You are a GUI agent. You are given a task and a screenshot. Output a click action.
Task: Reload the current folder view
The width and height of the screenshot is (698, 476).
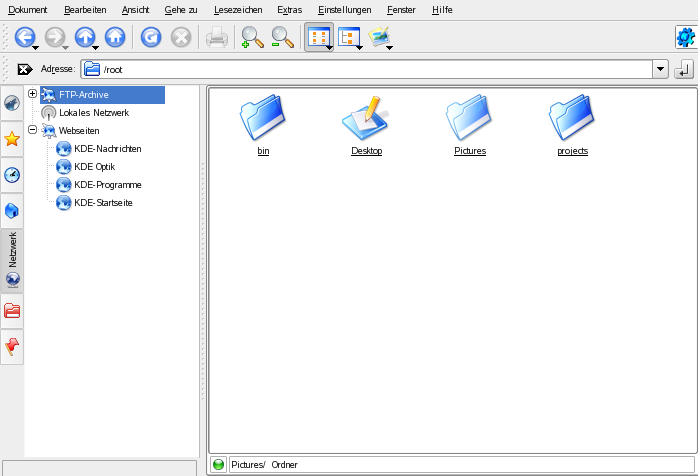point(151,38)
